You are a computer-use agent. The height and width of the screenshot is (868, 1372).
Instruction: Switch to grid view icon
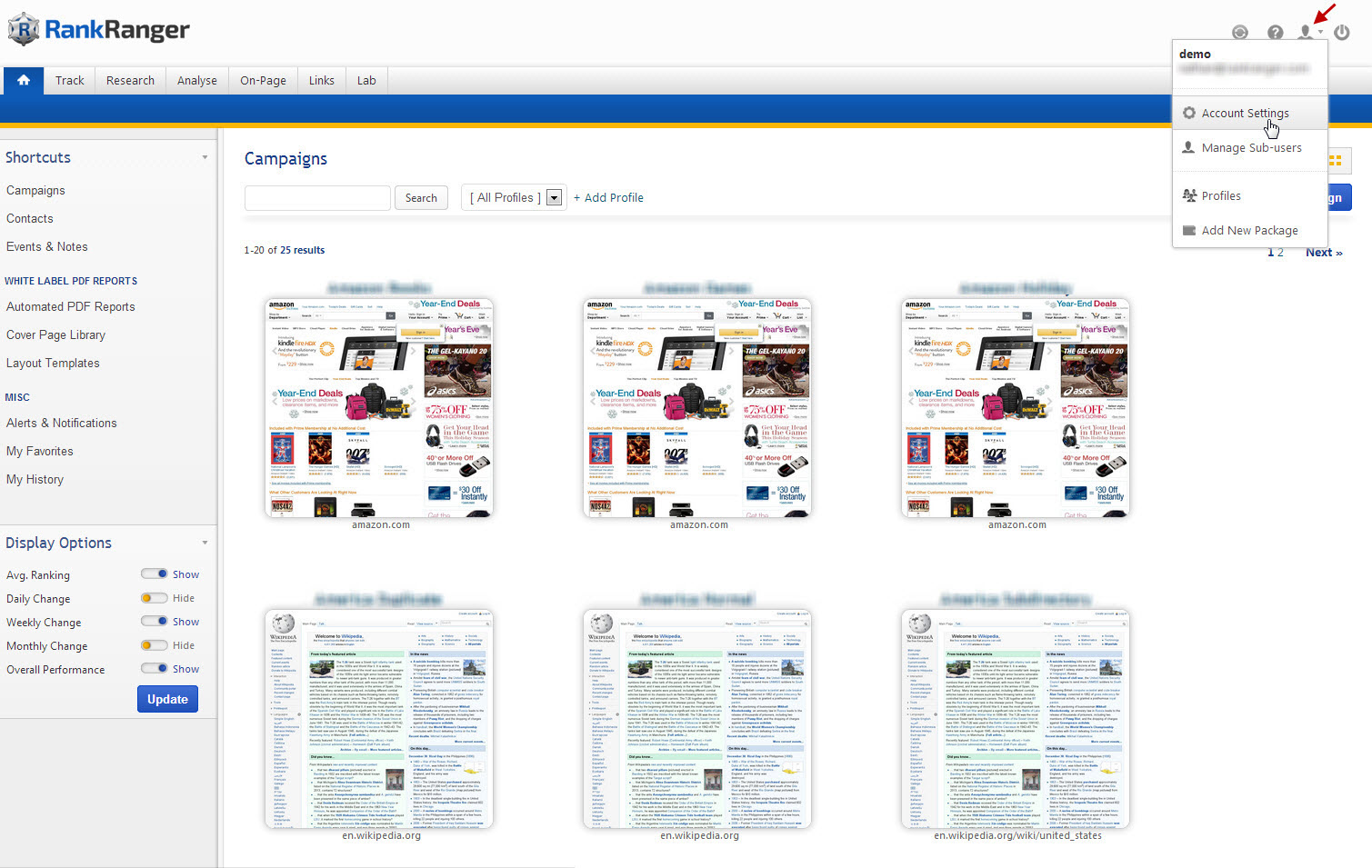[x=1336, y=161]
